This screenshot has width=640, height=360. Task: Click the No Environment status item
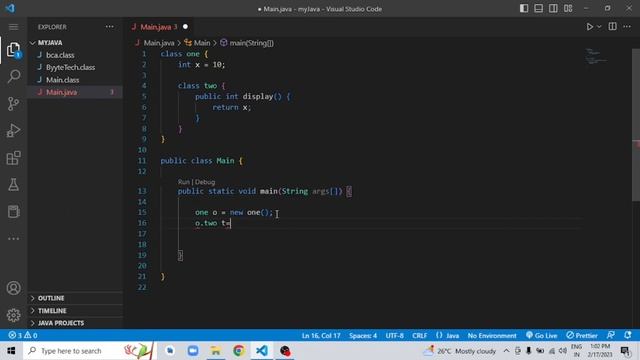492,336
